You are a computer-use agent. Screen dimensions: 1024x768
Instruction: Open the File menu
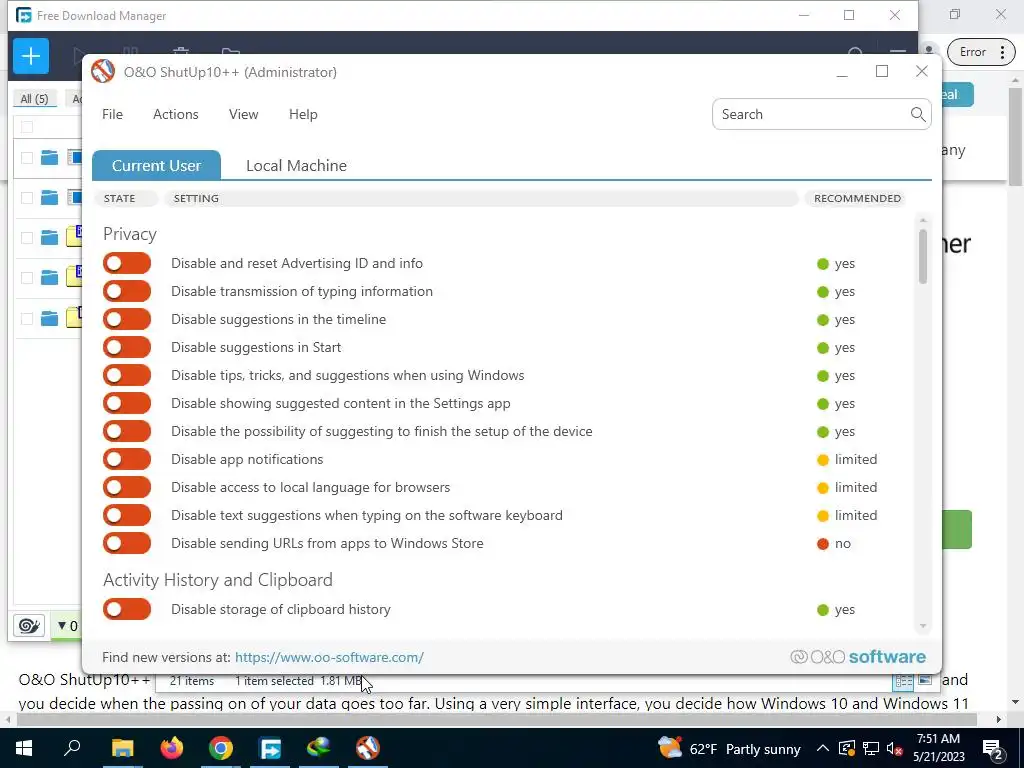coord(112,114)
